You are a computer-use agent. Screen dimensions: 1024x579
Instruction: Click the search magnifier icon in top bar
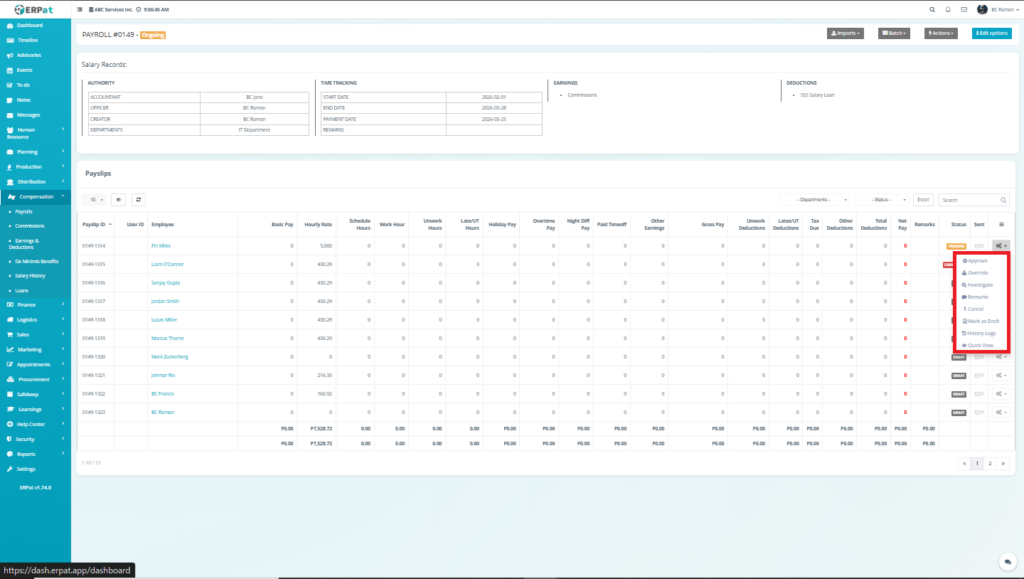933,9
